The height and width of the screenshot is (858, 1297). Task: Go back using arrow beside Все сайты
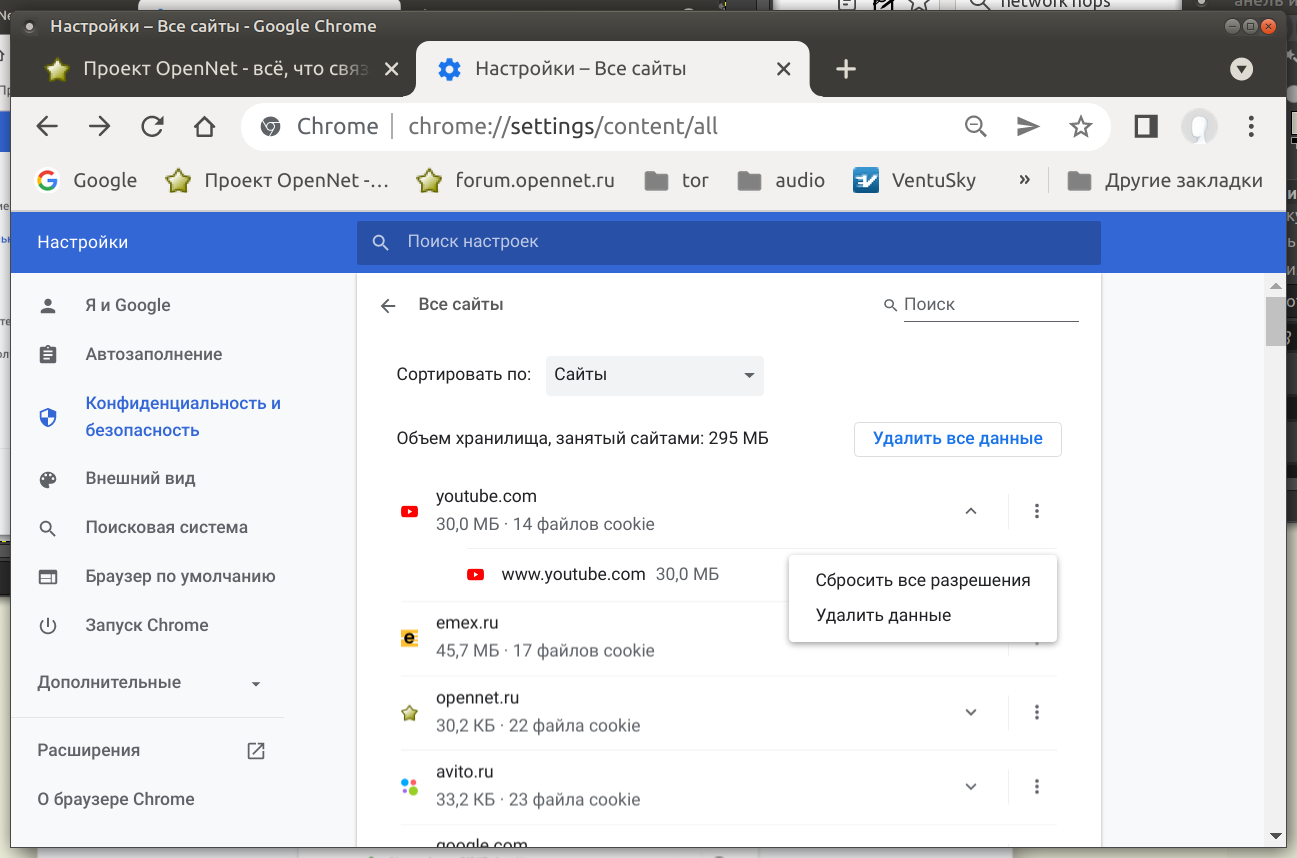pos(389,305)
